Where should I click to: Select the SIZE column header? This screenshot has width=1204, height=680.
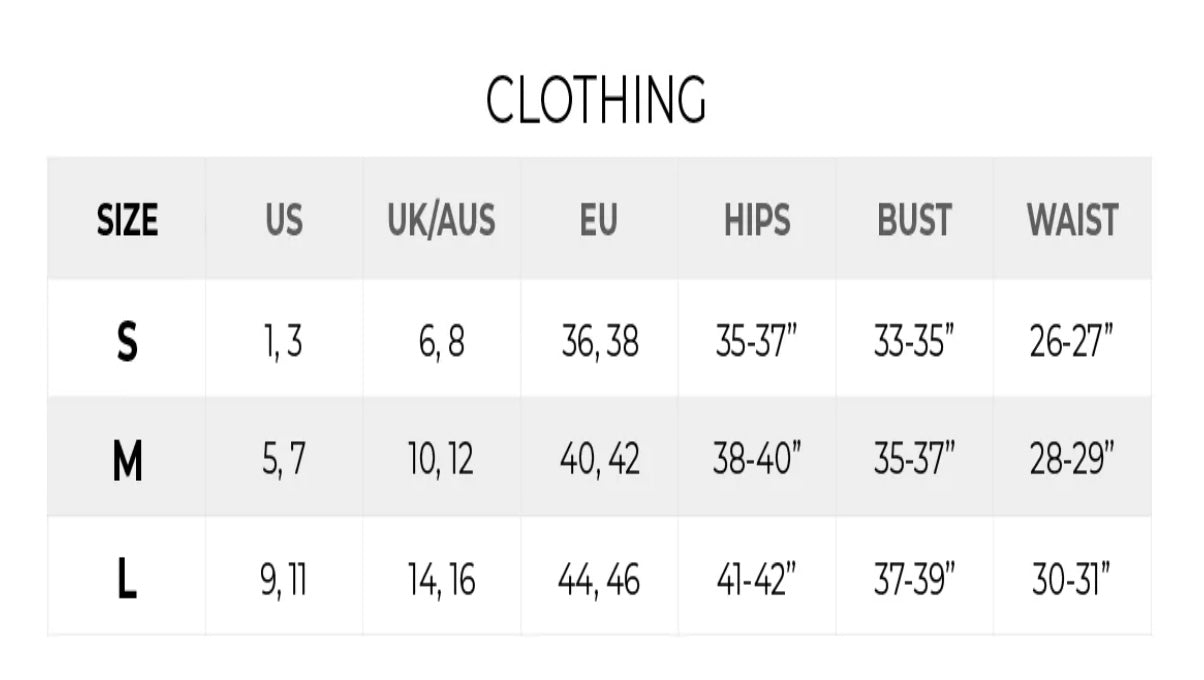127,220
